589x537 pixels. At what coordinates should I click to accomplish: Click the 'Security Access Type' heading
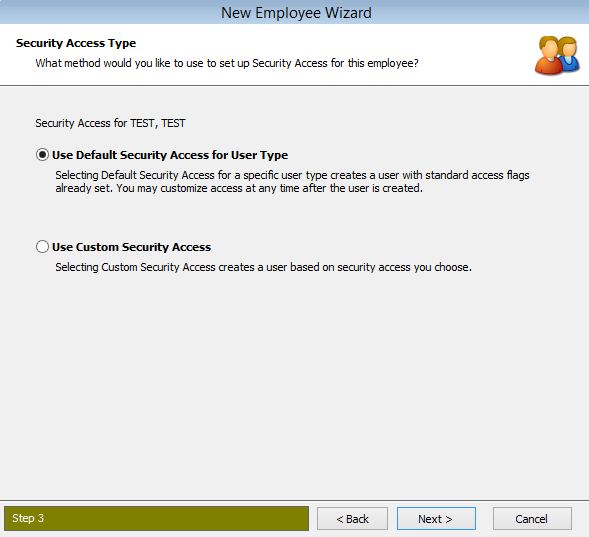76,43
